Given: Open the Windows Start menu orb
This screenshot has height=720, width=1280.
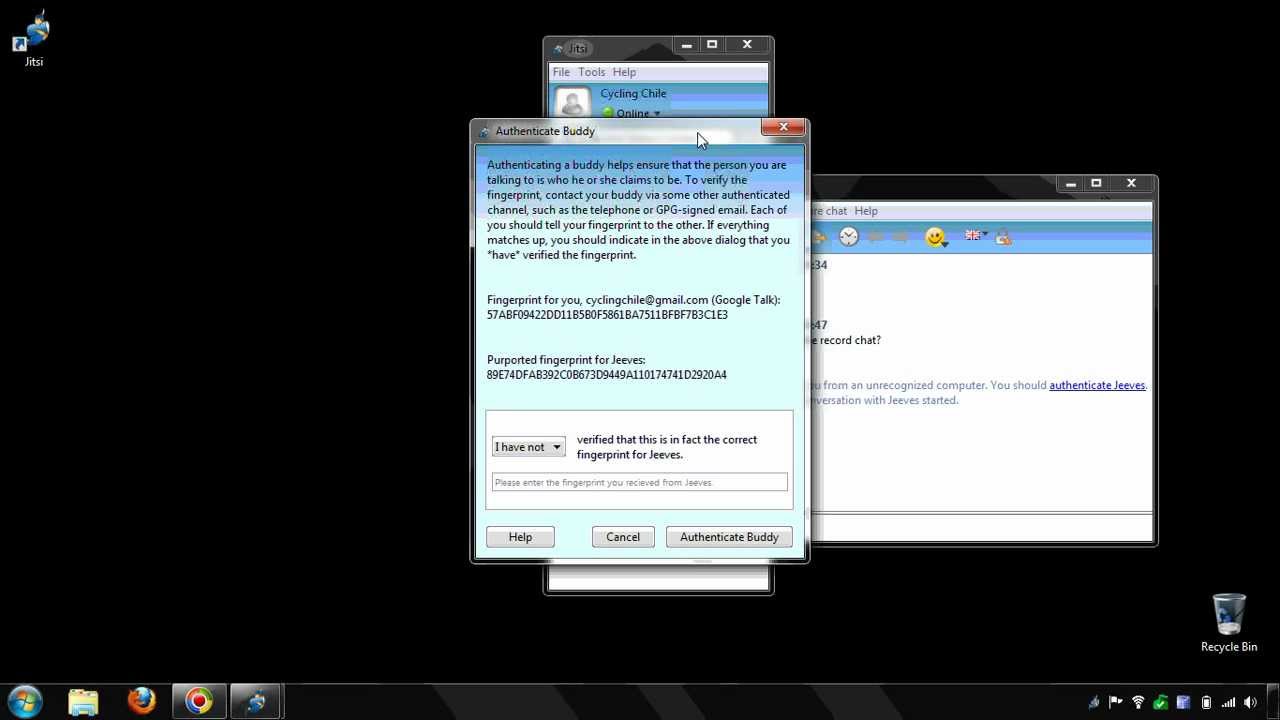Looking at the screenshot, I should click(25, 701).
